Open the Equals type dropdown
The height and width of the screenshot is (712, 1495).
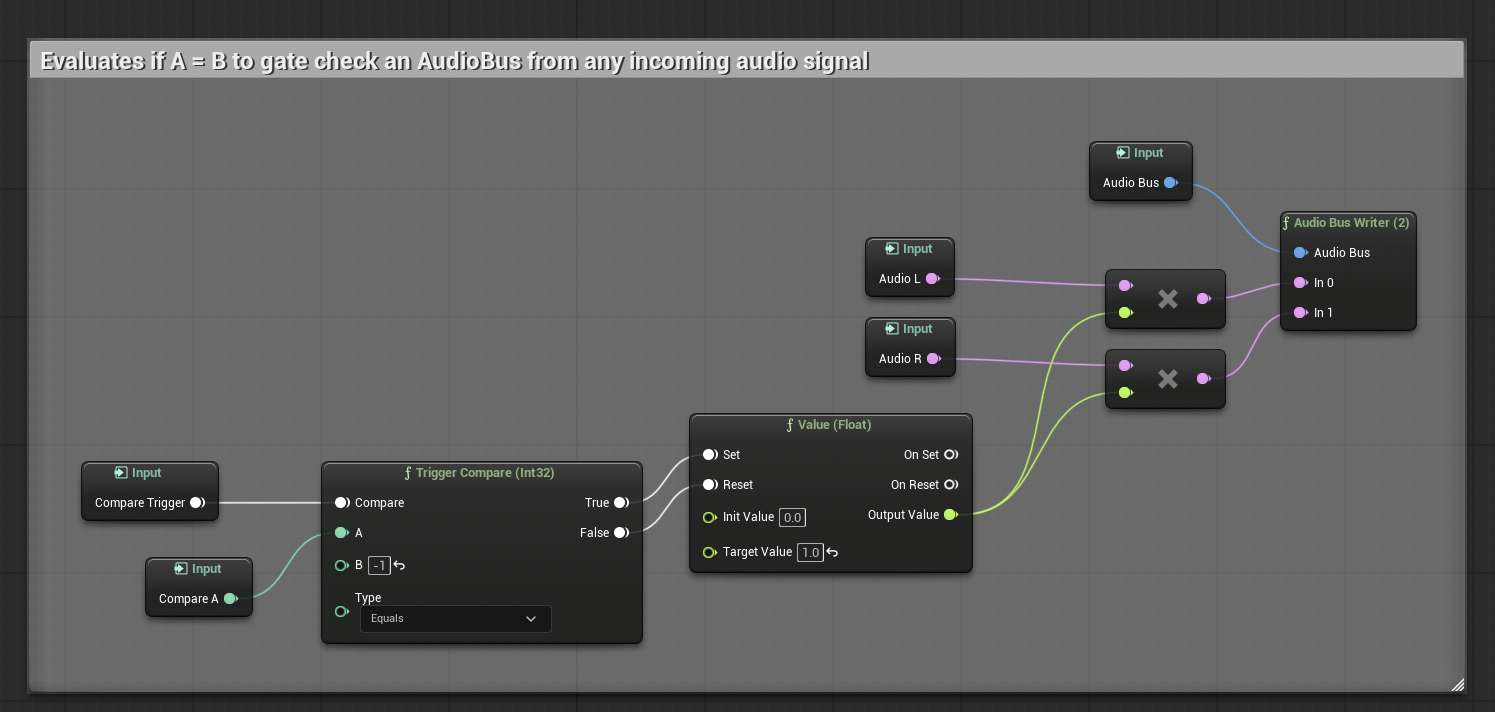(455, 618)
